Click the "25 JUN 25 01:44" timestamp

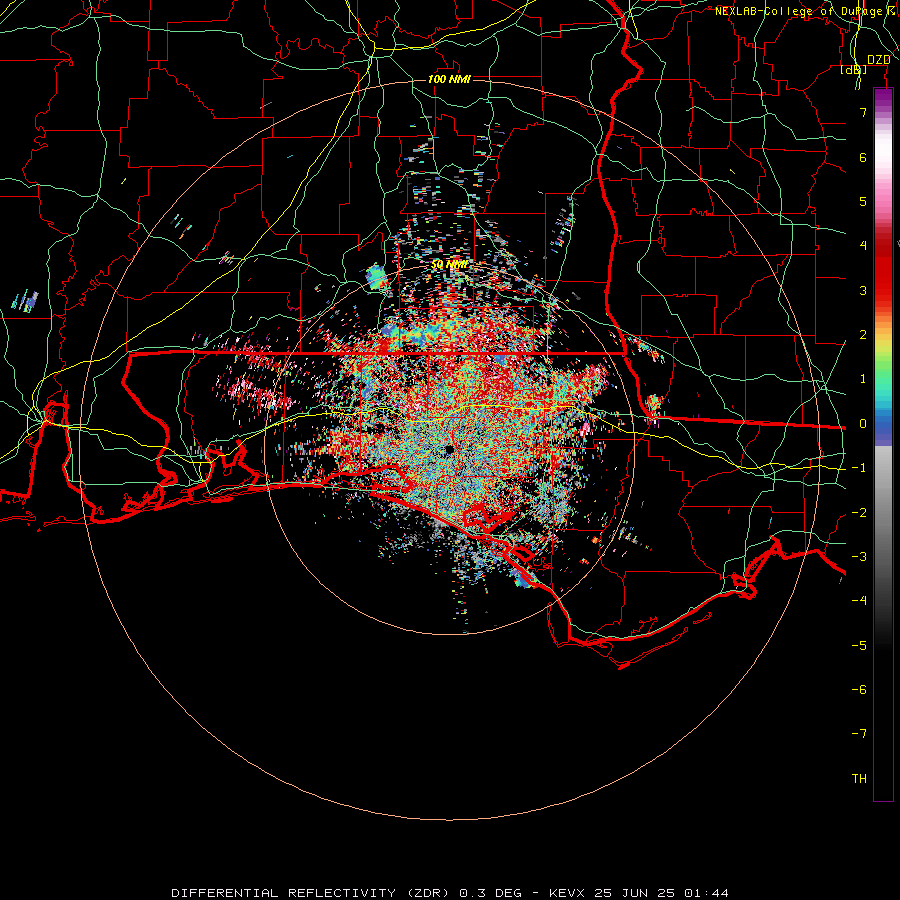click(x=661, y=893)
